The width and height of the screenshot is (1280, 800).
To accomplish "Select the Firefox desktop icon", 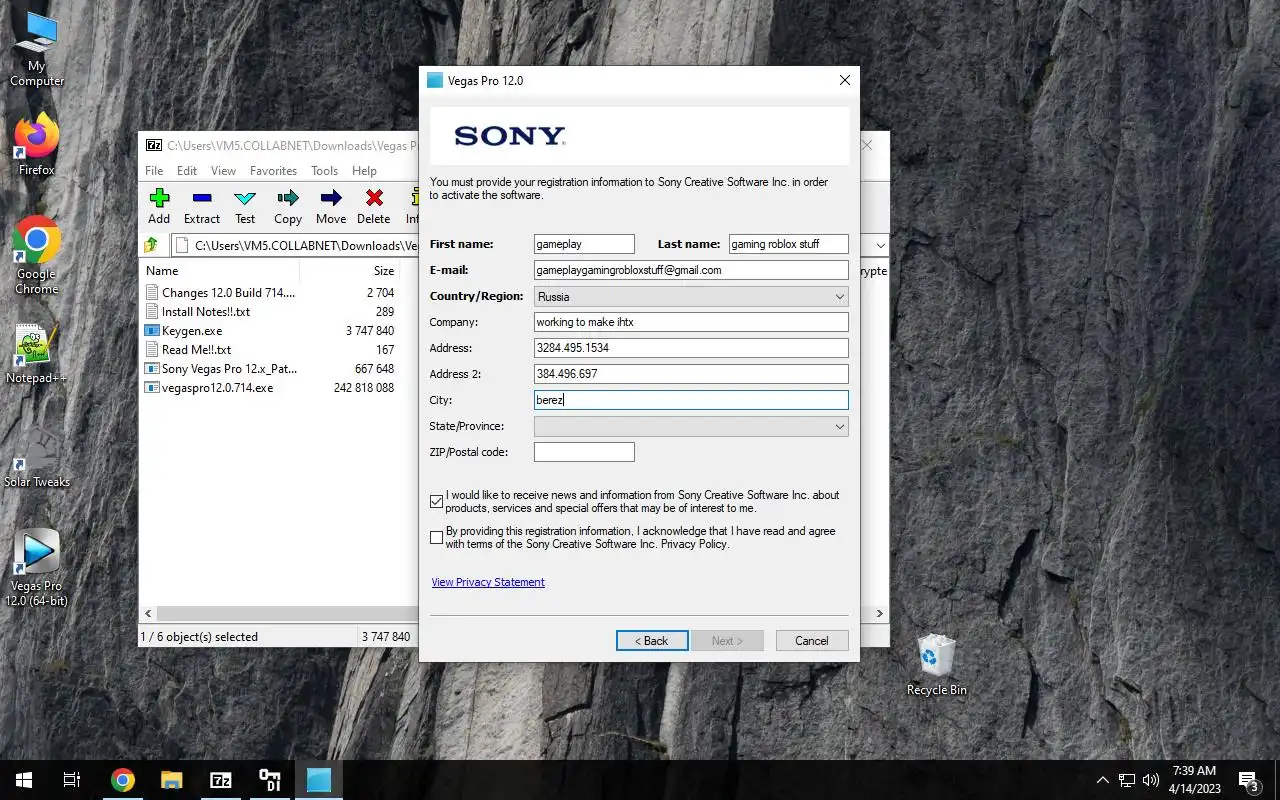I will coord(37,145).
